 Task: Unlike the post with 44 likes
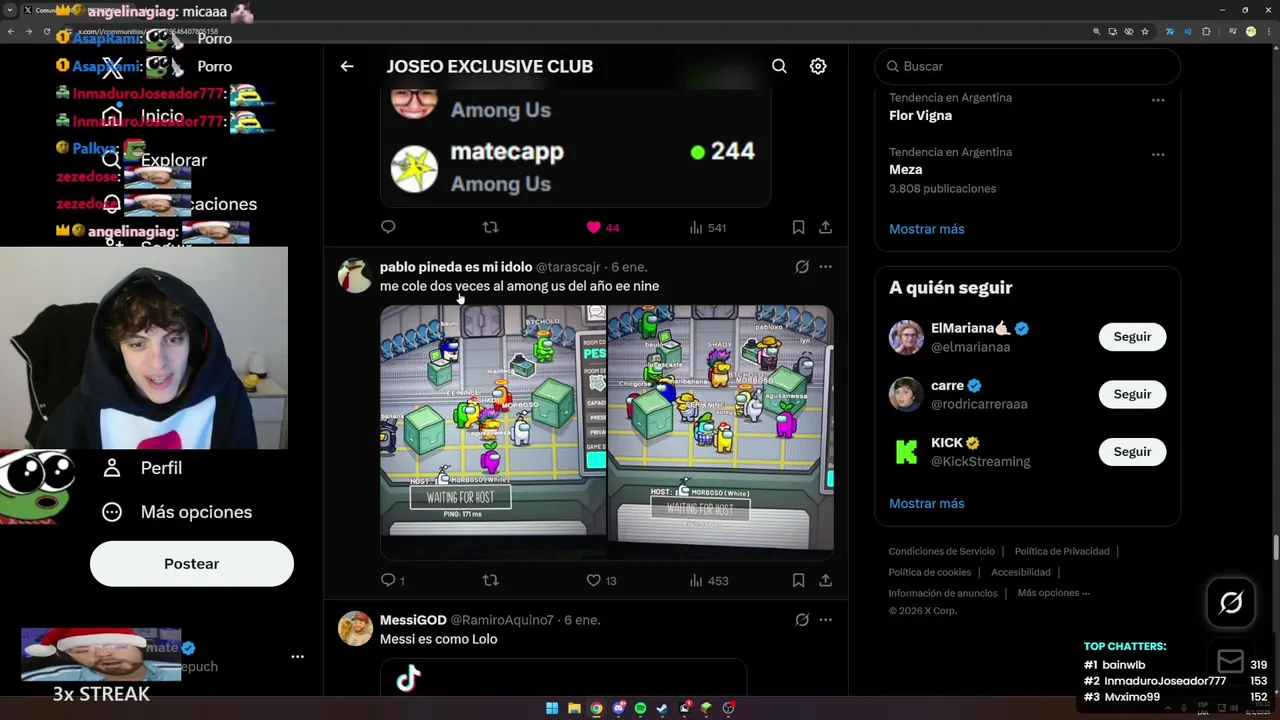click(x=603, y=227)
